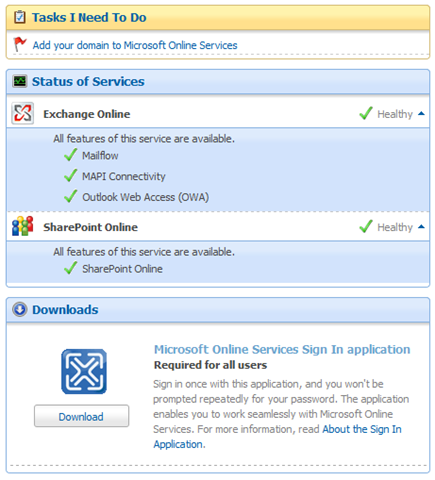
Task: Click the Outlook Web Access (OWA) status item
Action: pyautogui.click(x=145, y=197)
